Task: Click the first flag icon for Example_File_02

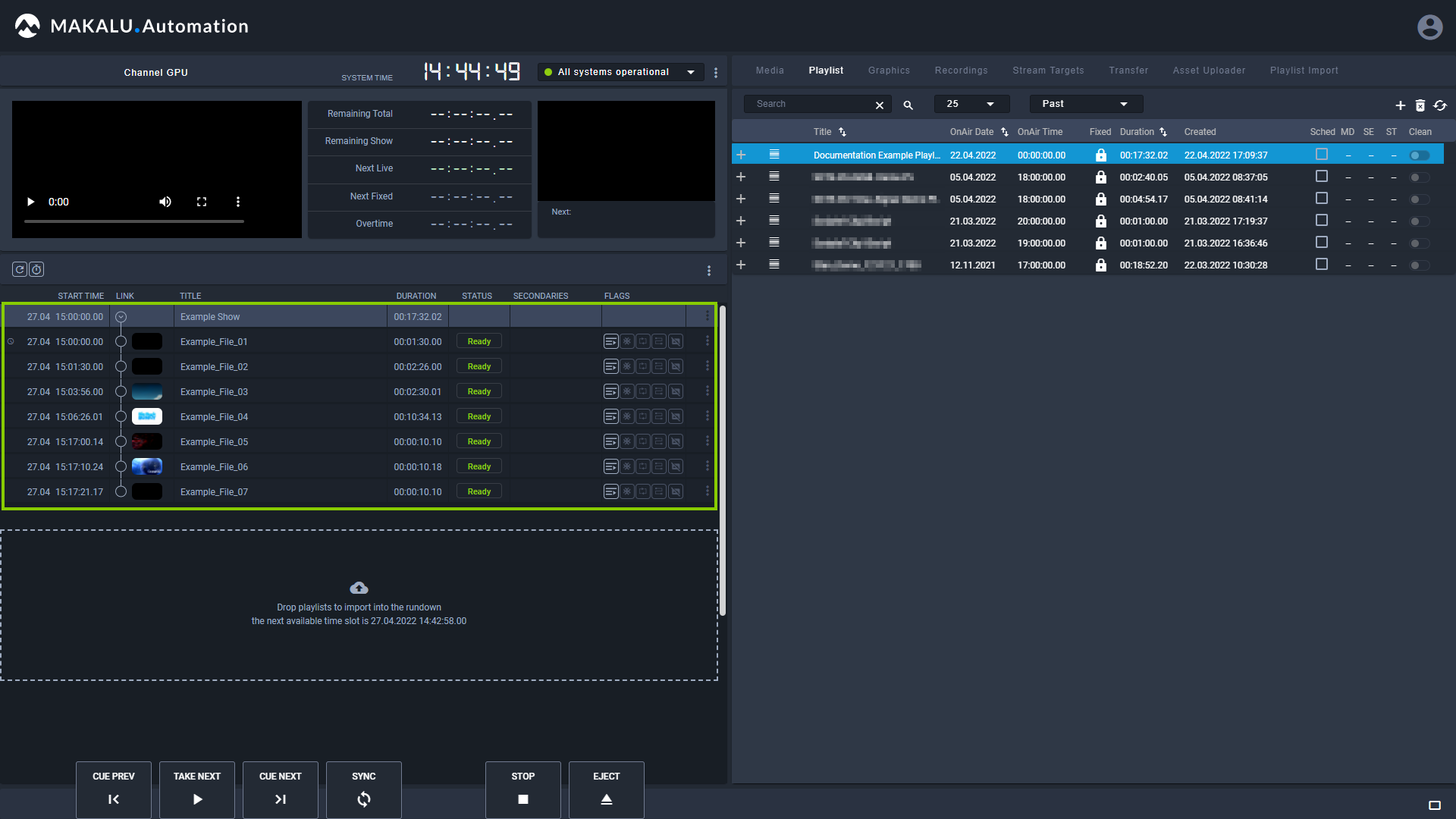Action: 610,366
